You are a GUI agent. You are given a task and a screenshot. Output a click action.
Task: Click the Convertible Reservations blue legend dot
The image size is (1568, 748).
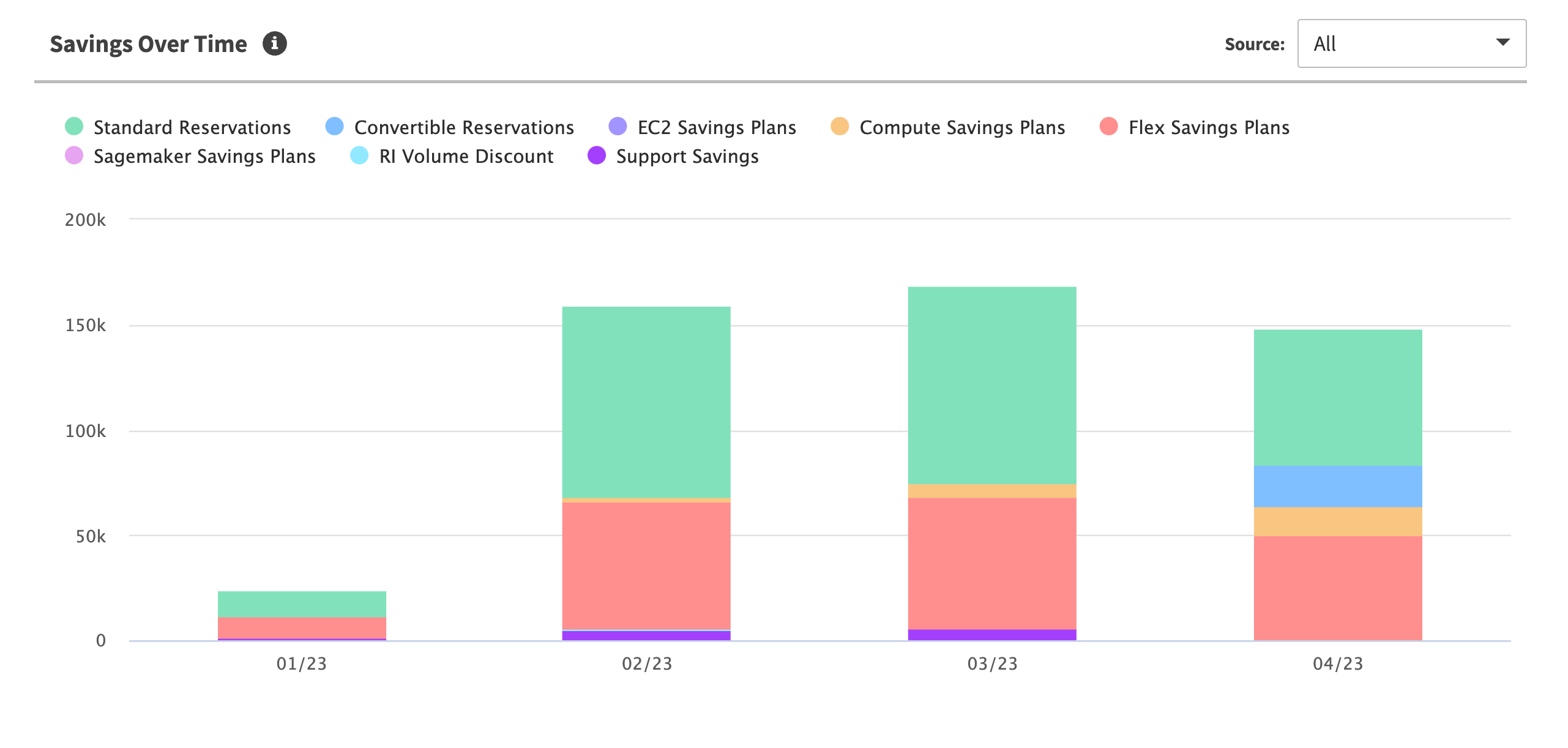335,127
